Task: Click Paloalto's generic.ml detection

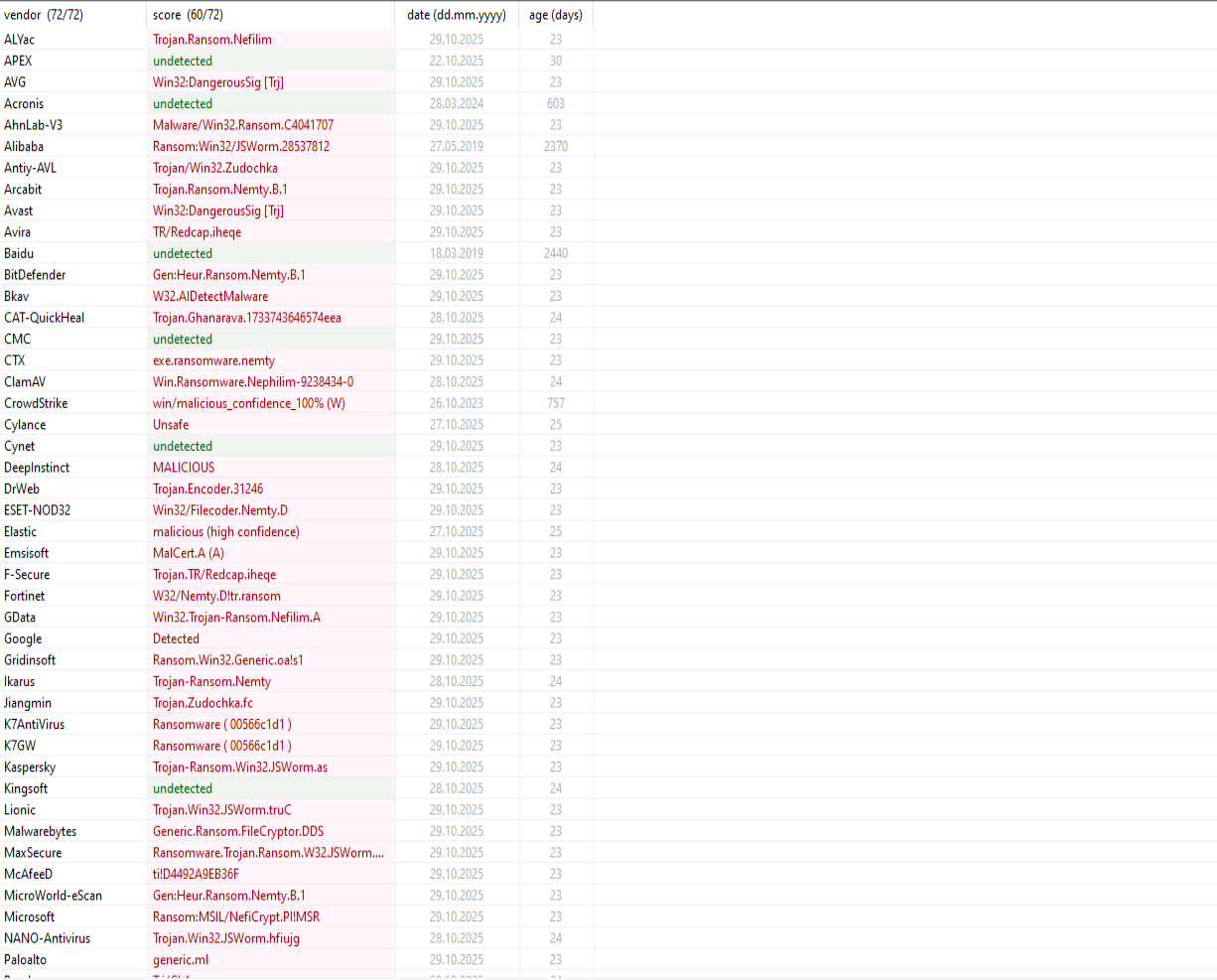Action: pos(181,960)
